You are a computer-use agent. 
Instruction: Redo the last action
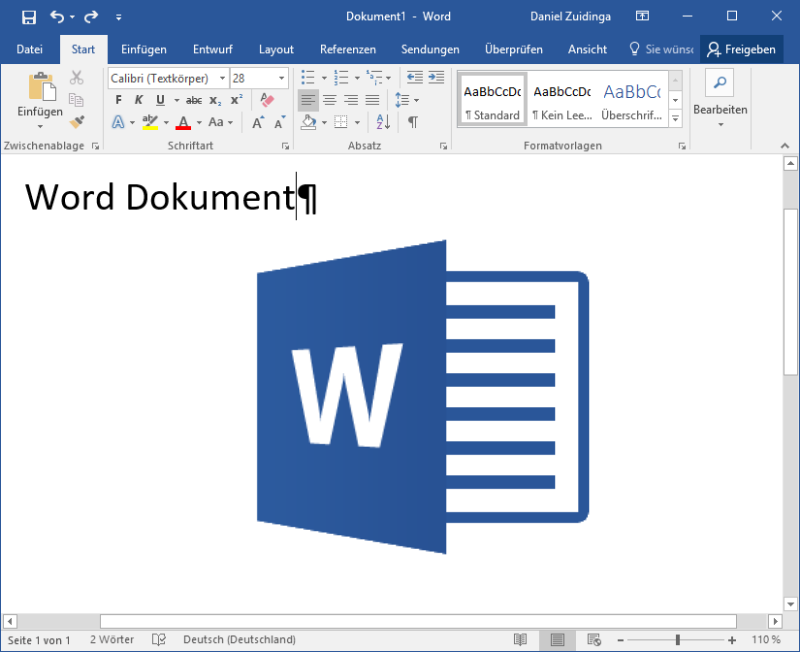coord(91,17)
